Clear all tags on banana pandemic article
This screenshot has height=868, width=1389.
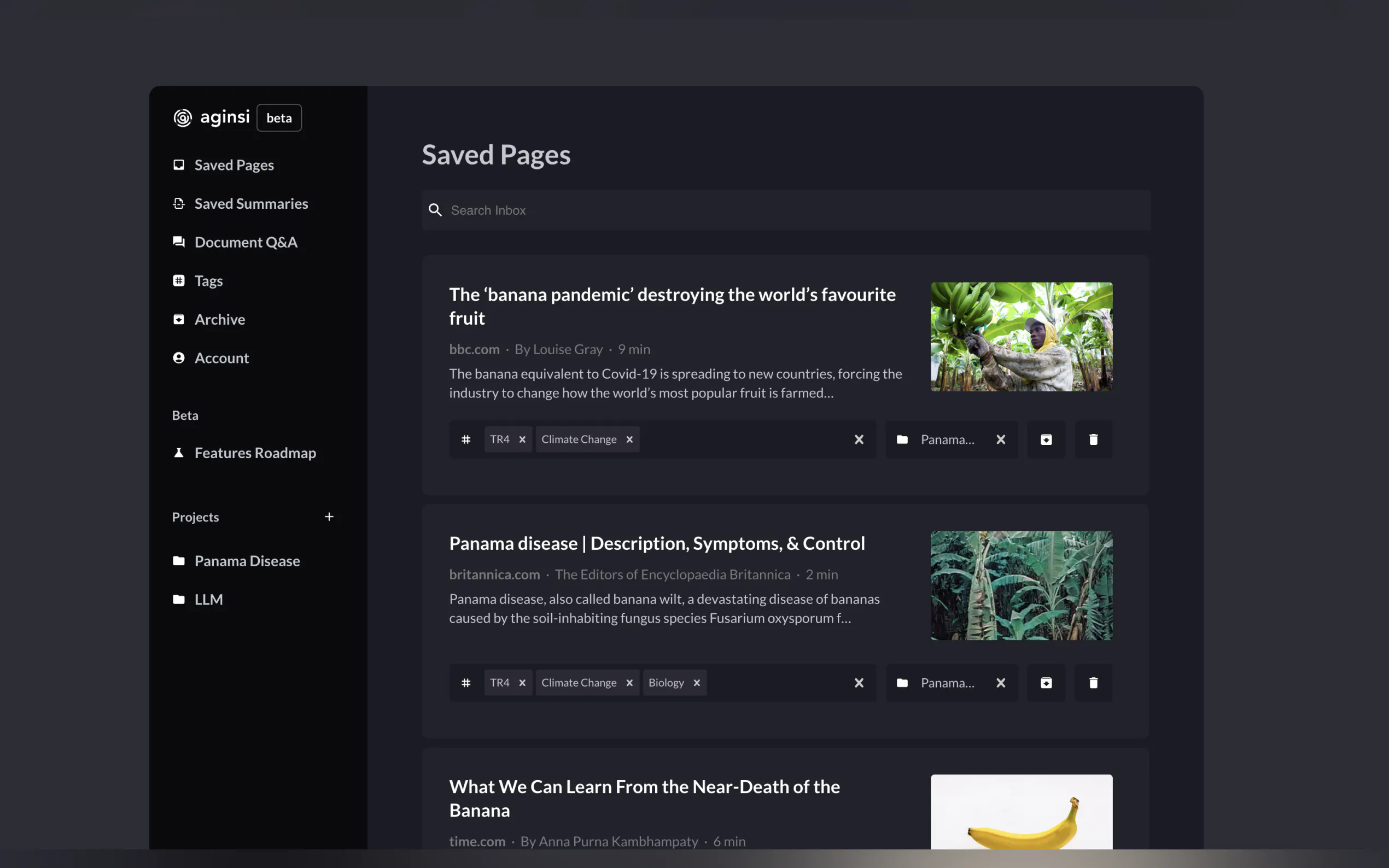click(859, 439)
